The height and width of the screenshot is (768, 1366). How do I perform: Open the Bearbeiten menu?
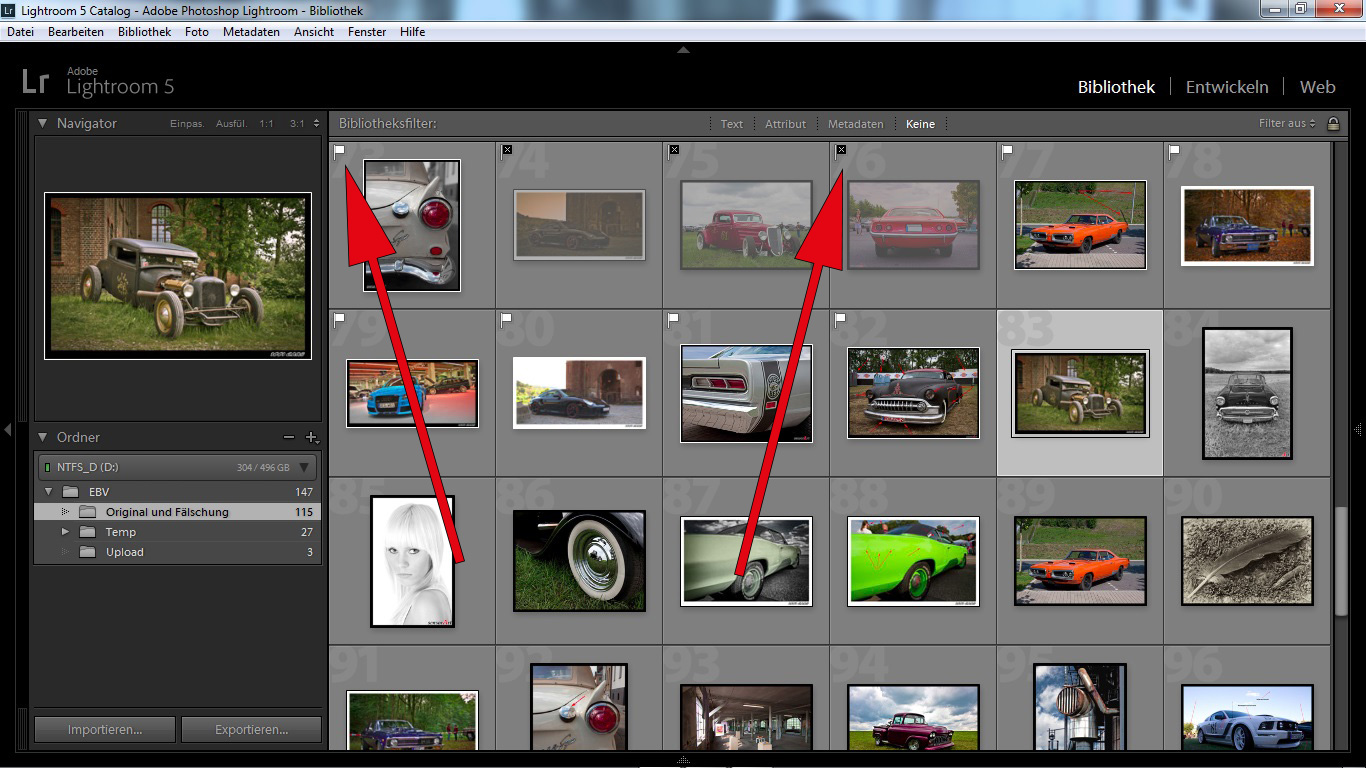tap(76, 32)
